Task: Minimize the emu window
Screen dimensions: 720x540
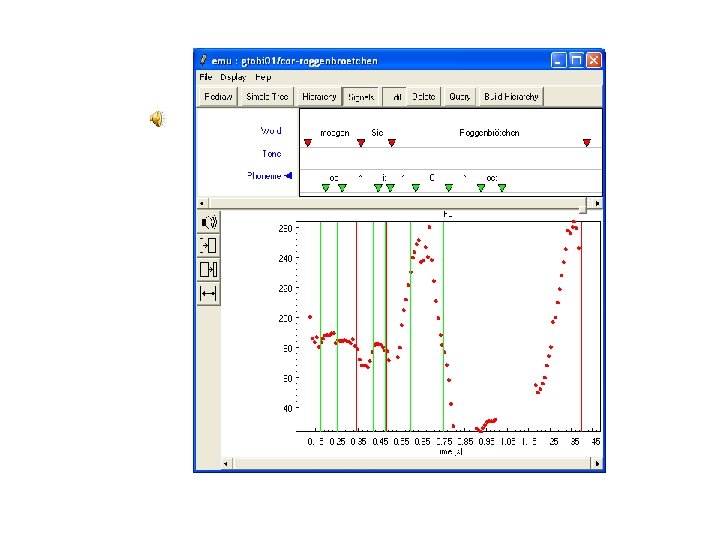Action: click(x=558, y=60)
